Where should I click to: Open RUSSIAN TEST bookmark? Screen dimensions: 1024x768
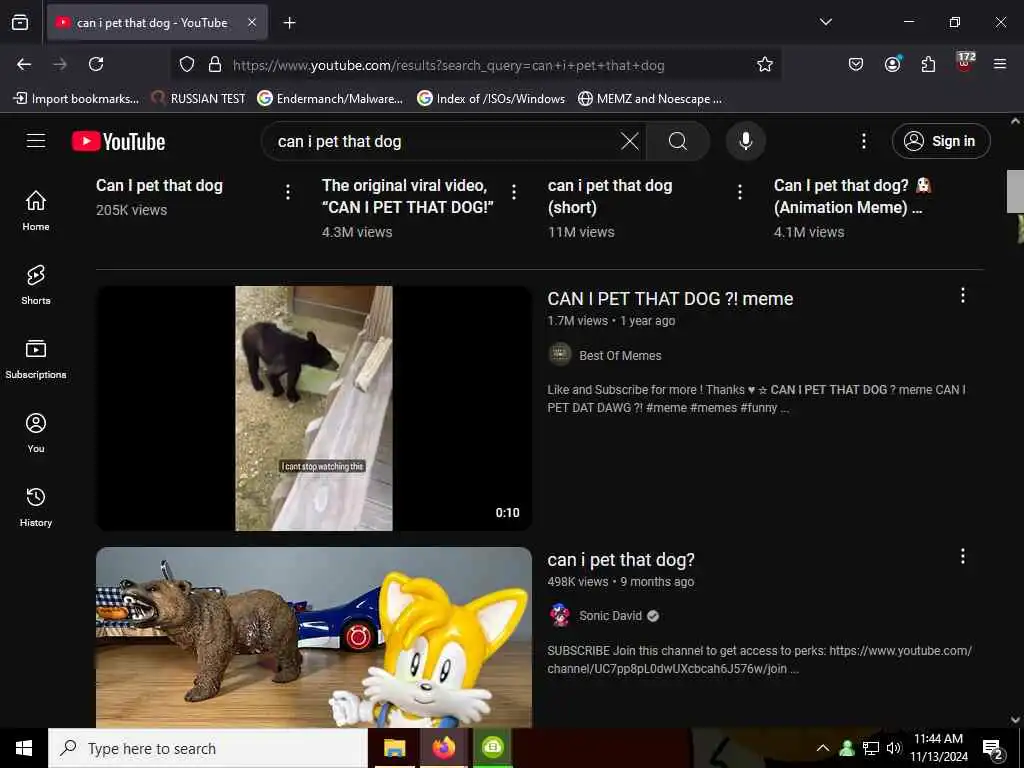pos(199,99)
